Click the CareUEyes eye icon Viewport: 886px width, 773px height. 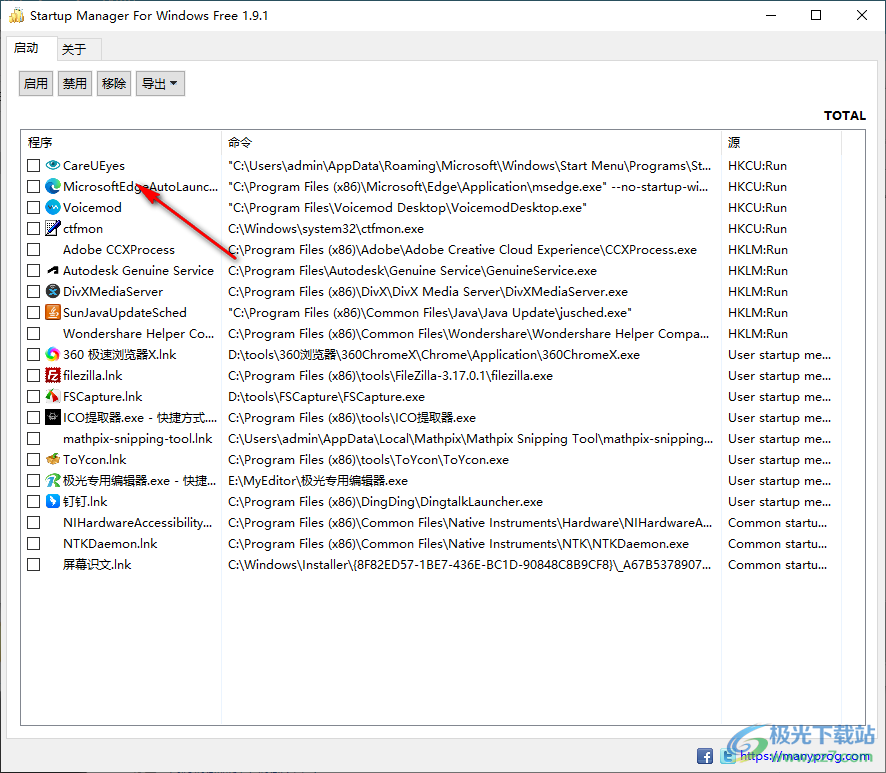pos(53,165)
